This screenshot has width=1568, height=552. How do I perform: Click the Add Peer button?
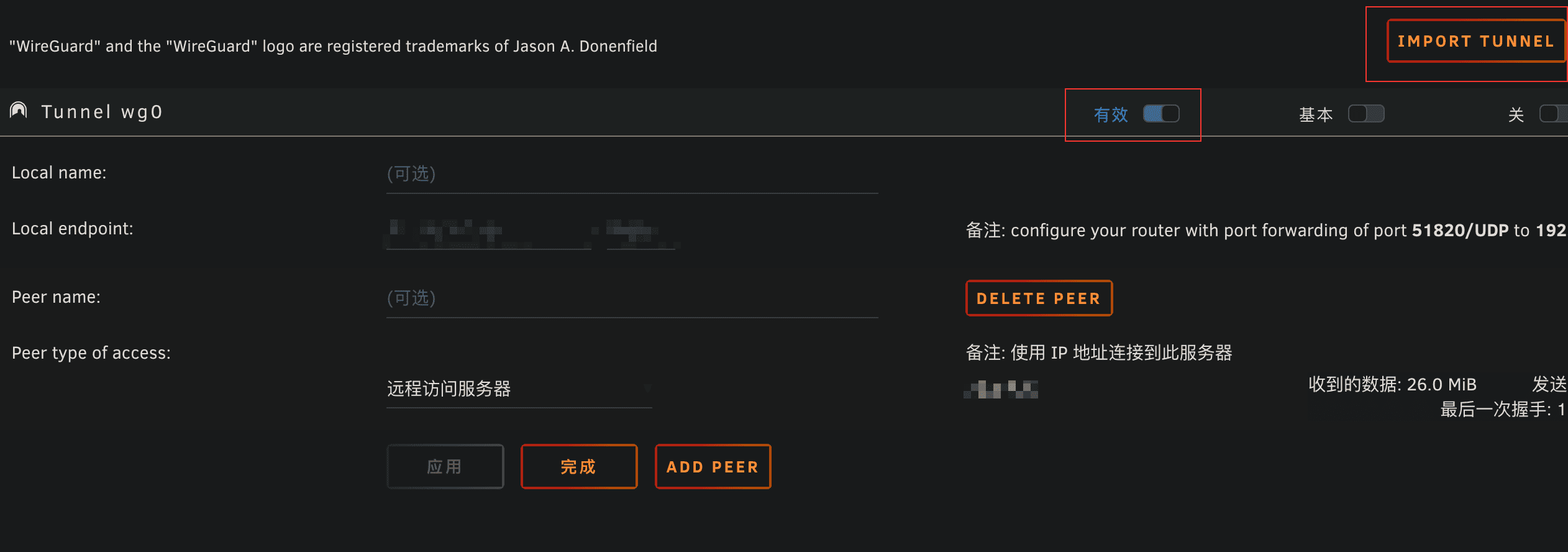pos(713,467)
